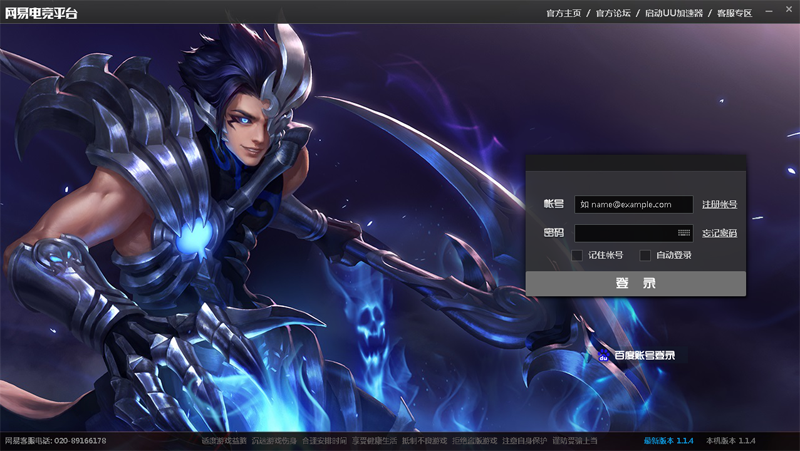Image resolution: width=800 pixels, height=451 pixels.
Task: Focus the 帐号 account input field
Action: click(634, 204)
